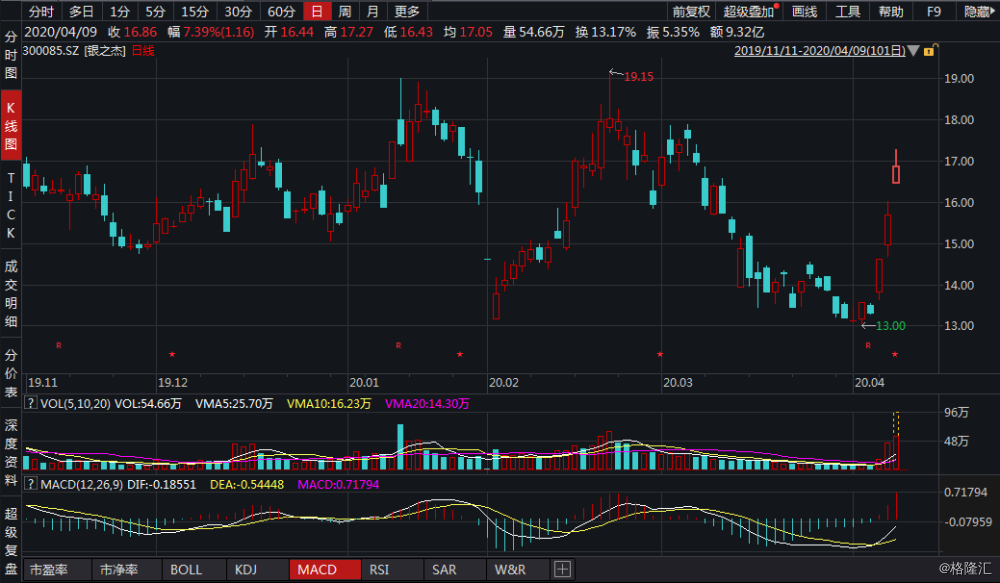The image size is (1000, 583).
Task: Click the red star marker near 20.04
Action: [895, 355]
